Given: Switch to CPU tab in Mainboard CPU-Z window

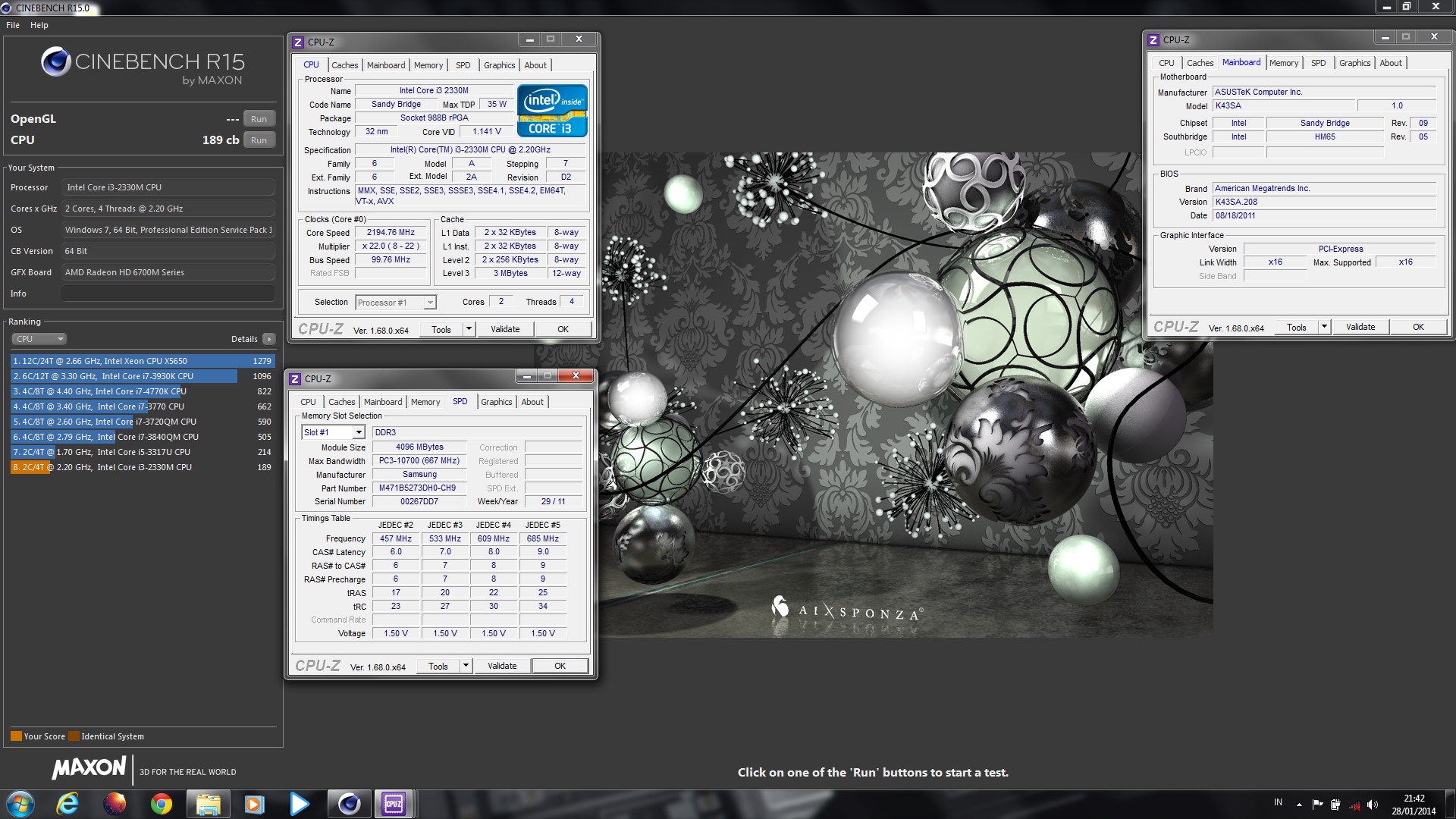Looking at the screenshot, I should coord(1166,63).
